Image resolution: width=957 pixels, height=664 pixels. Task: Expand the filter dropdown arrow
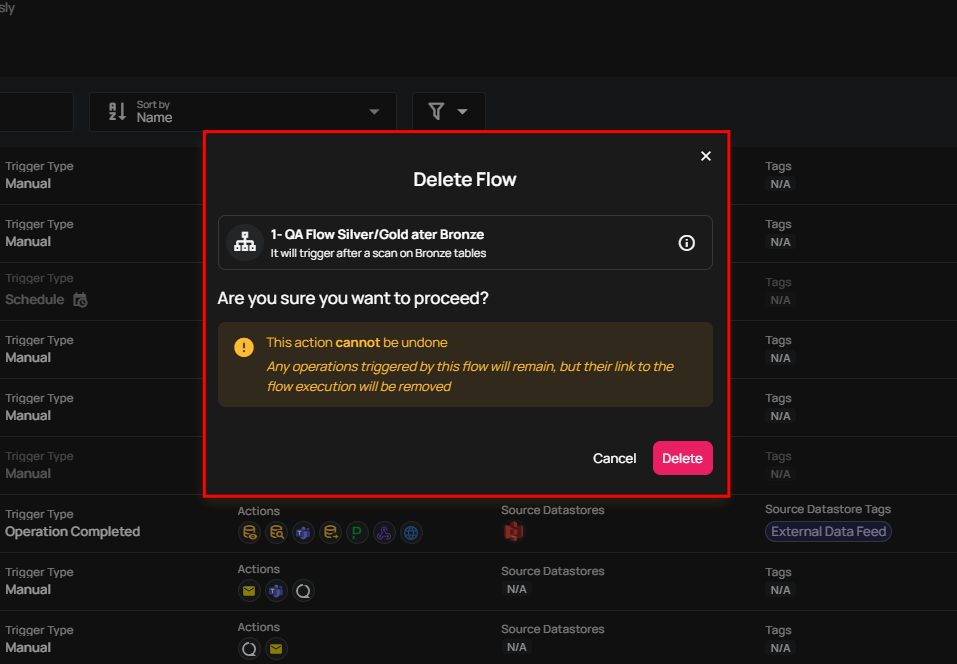pos(462,112)
